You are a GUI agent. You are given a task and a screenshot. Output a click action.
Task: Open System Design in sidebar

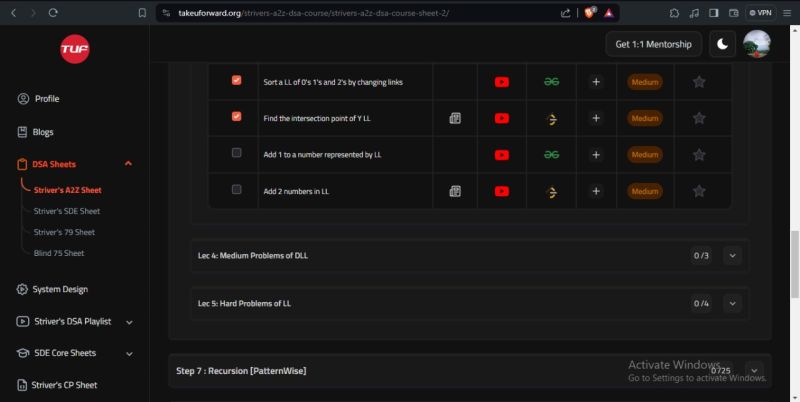[52, 289]
